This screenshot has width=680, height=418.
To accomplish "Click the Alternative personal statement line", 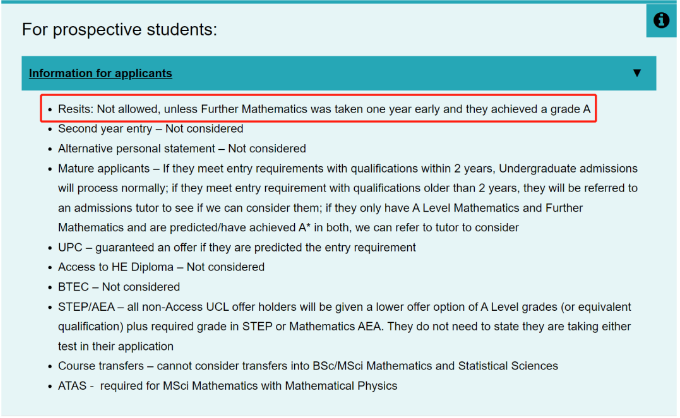I will coord(182,148).
